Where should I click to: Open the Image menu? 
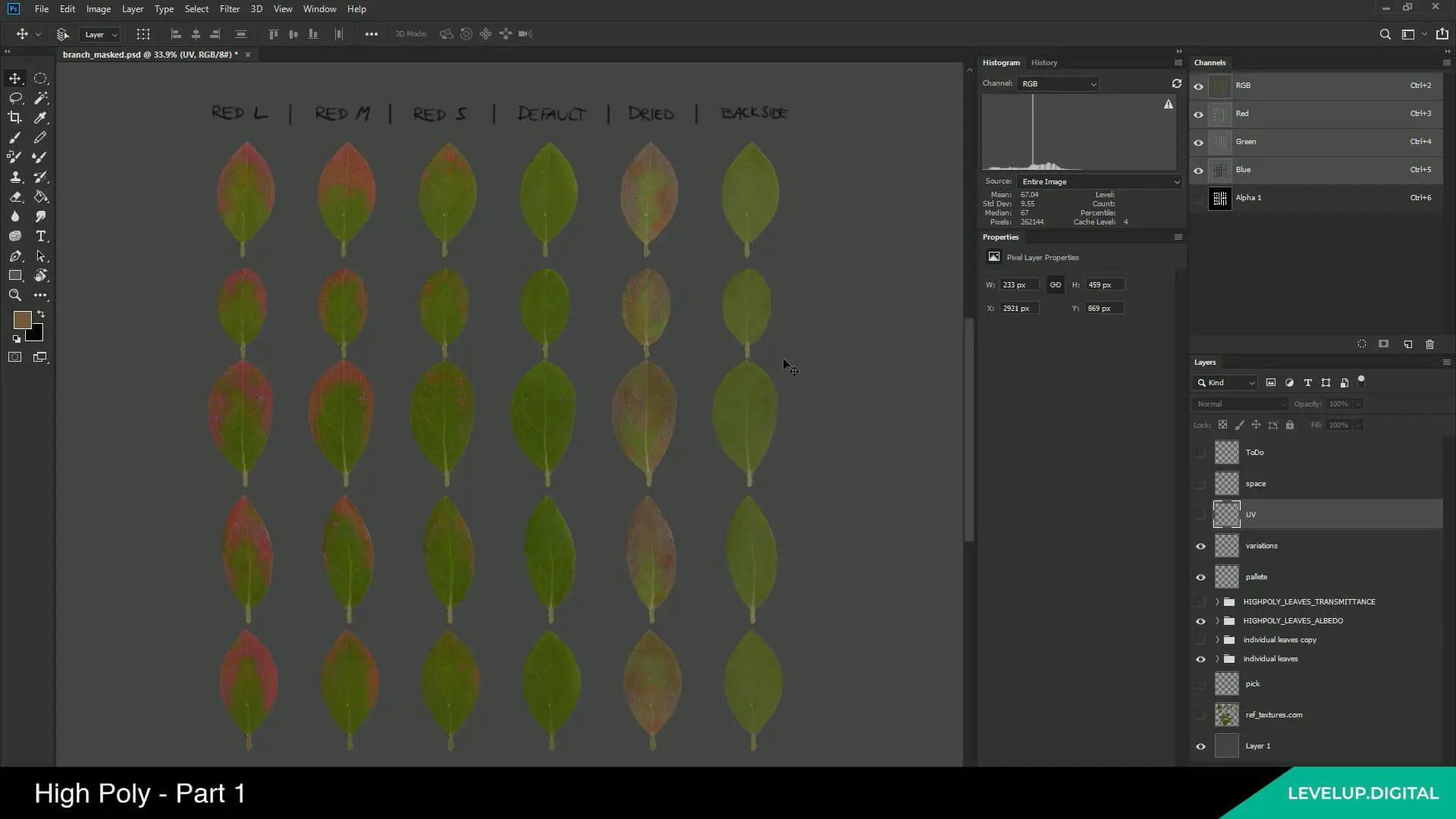(98, 9)
